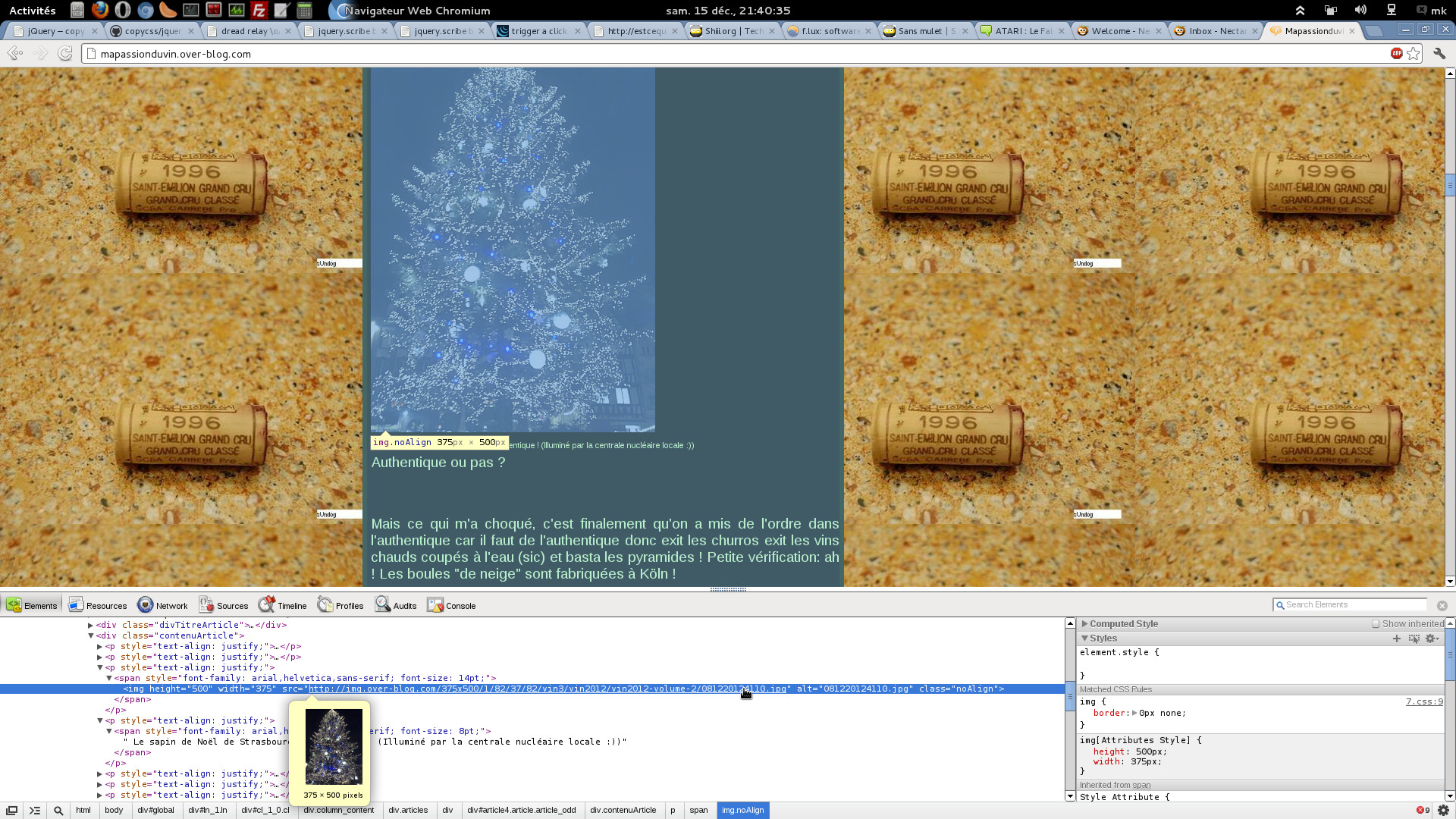Image resolution: width=1456 pixels, height=819 pixels.
Task: Expand the Computed Style section
Action: pyautogui.click(x=1084, y=624)
